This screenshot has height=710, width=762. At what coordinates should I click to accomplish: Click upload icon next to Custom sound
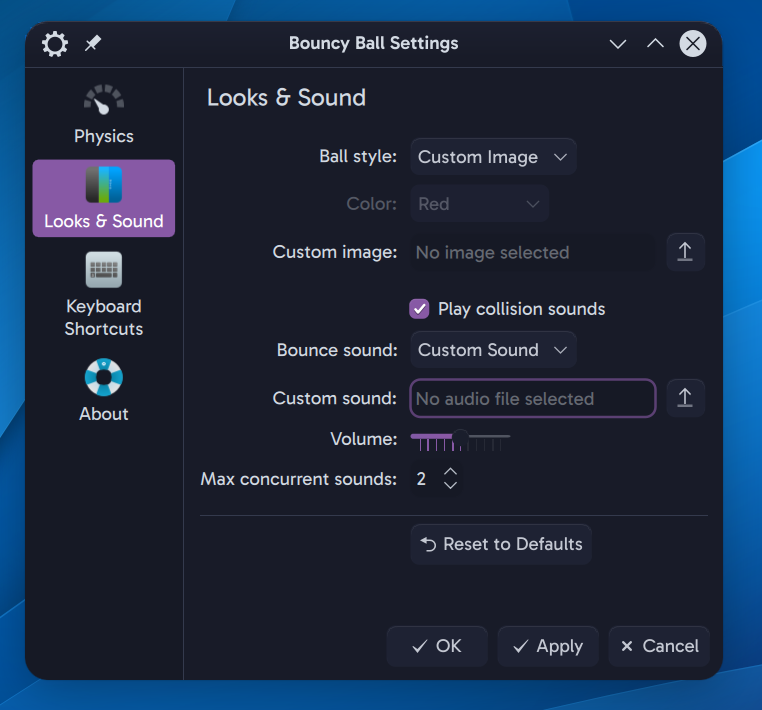tap(685, 398)
